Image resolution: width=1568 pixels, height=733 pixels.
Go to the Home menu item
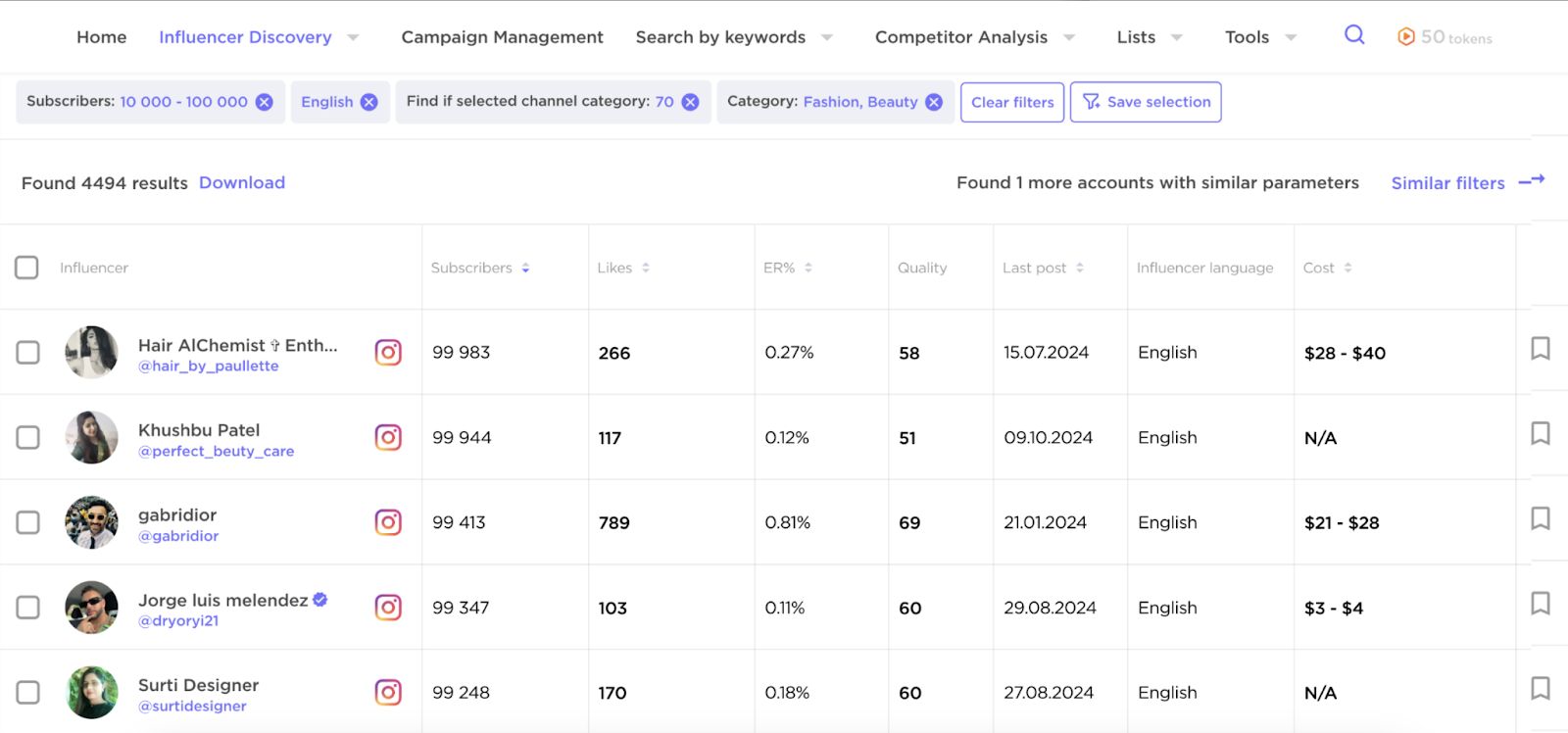[x=102, y=37]
